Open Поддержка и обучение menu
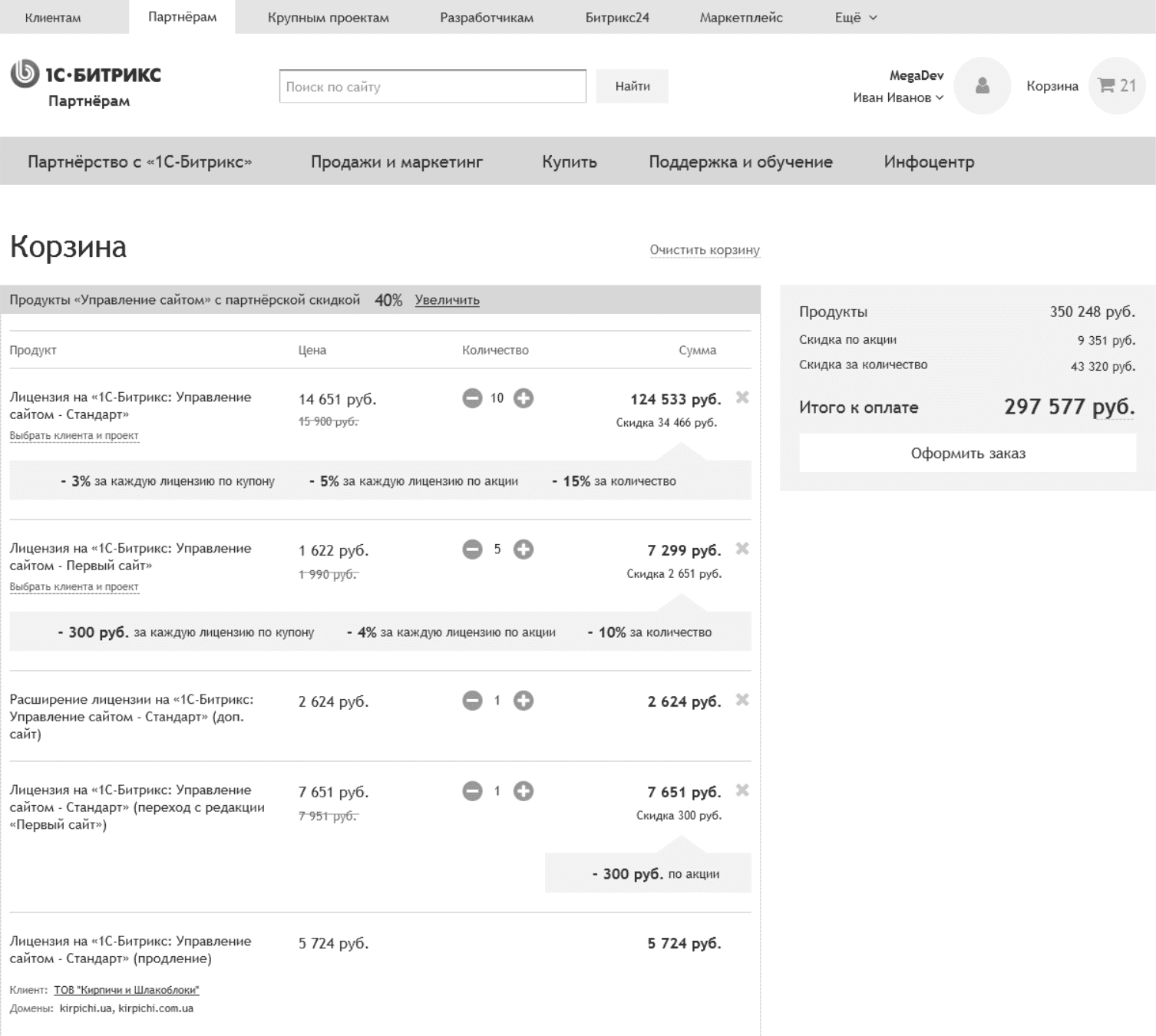Image resolution: width=1156 pixels, height=1036 pixels. coord(741,162)
